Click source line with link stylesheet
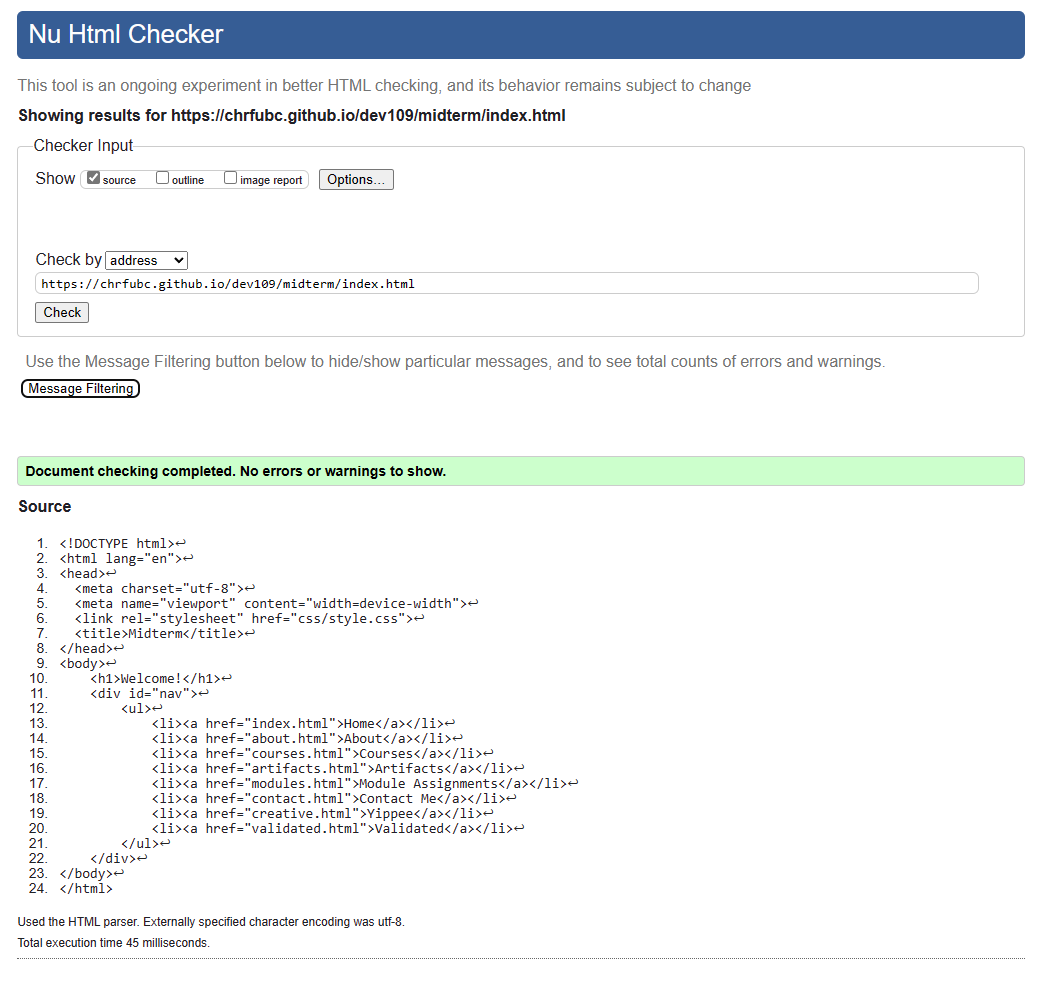Viewport: 1041px width, 981px height. coord(249,619)
